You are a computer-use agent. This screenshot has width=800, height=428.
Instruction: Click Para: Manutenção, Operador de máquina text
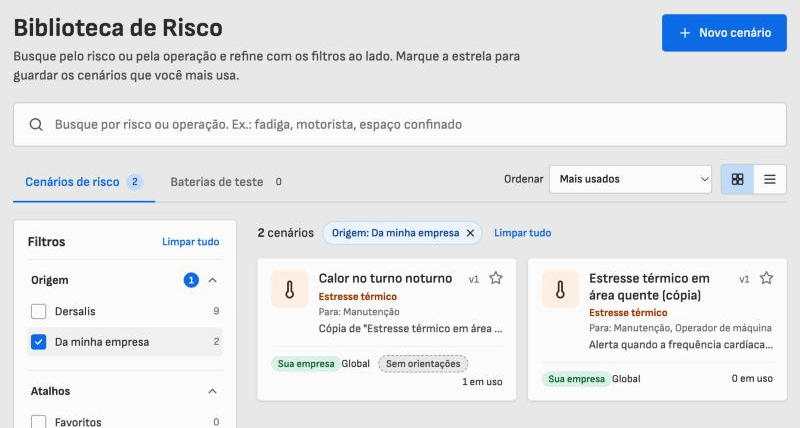click(680, 328)
